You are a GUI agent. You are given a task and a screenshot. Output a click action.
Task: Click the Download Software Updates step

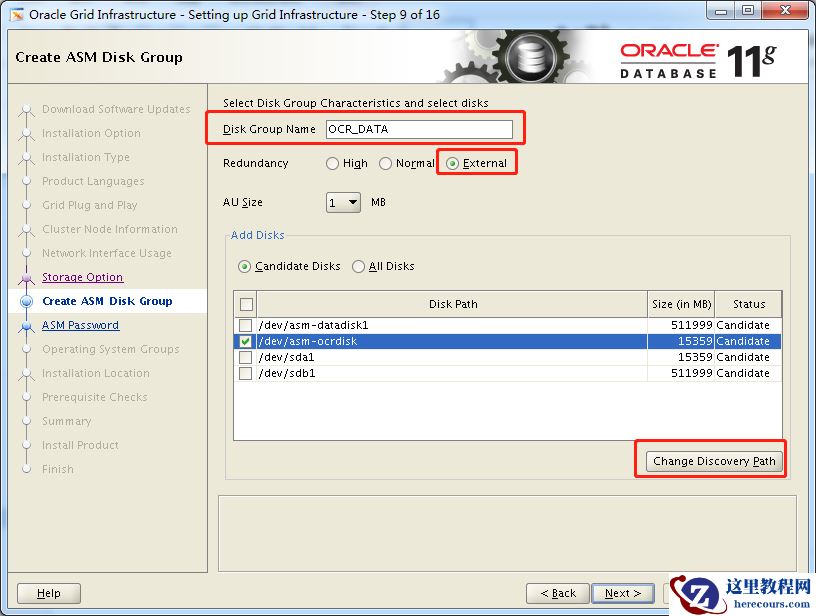(117, 109)
